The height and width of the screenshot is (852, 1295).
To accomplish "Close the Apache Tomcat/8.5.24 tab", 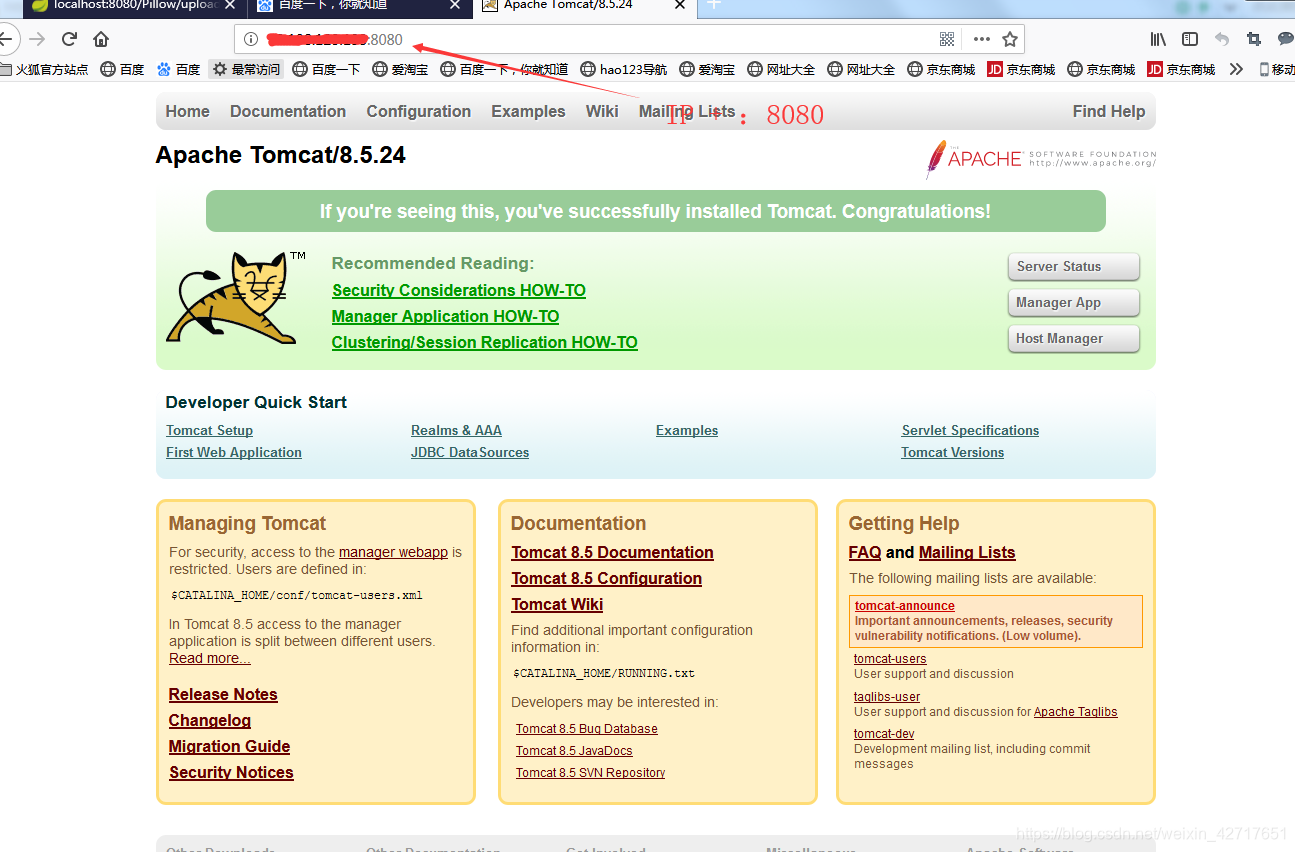I will click(x=681, y=5).
